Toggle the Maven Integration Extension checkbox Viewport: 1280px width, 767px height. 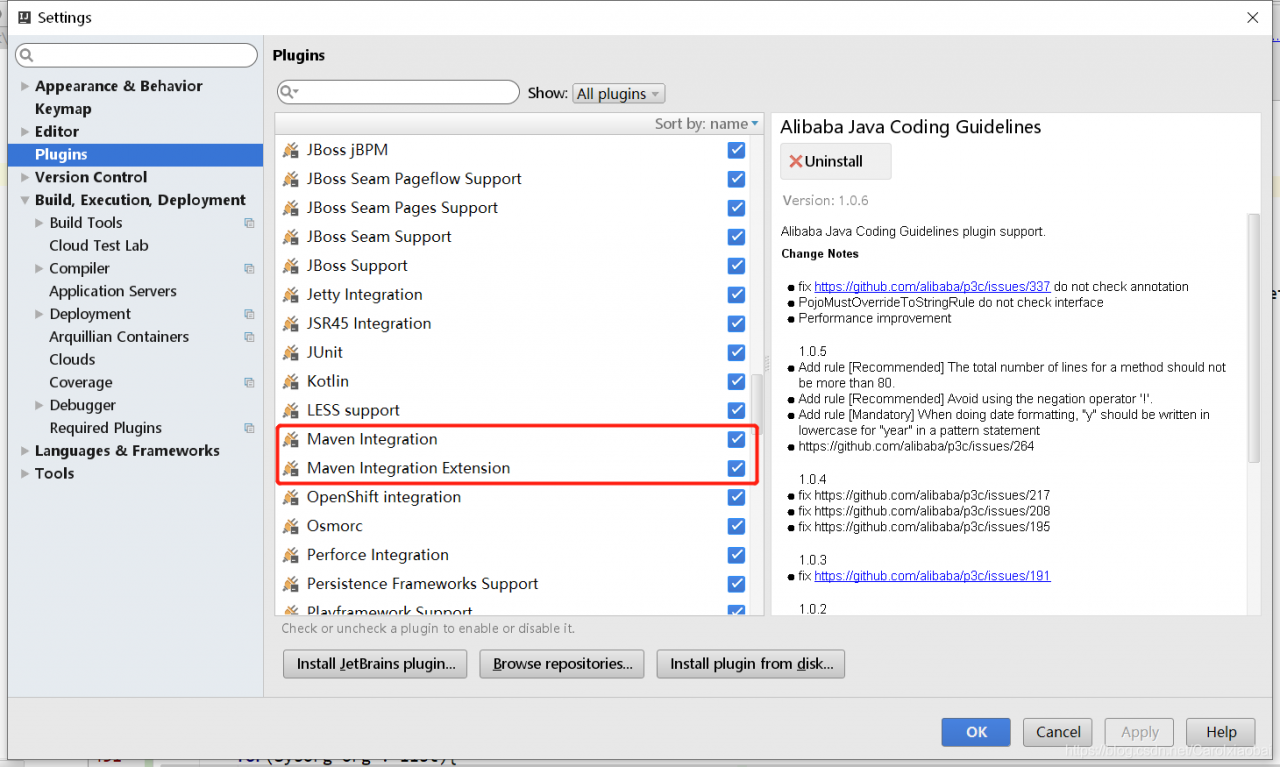coord(737,469)
